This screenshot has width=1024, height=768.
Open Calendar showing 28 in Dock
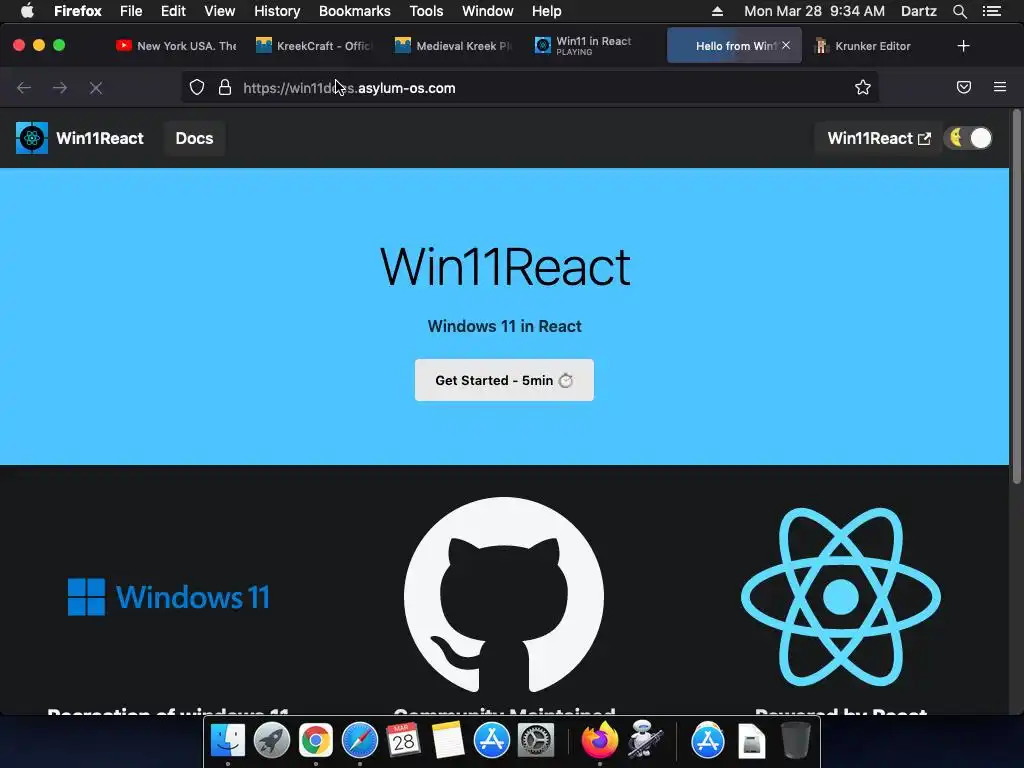click(x=403, y=740)
